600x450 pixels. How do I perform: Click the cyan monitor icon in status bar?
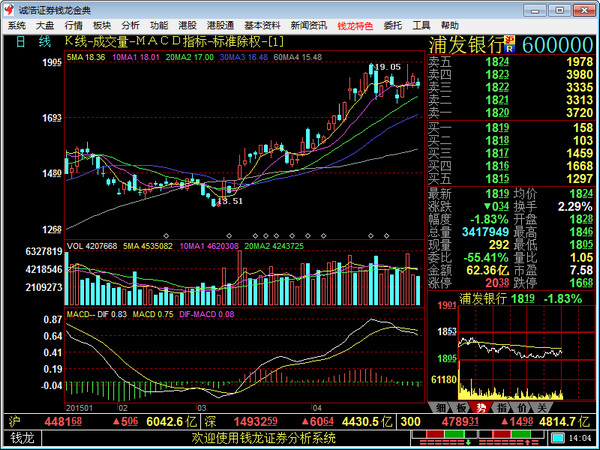click(x=558, y=438)
